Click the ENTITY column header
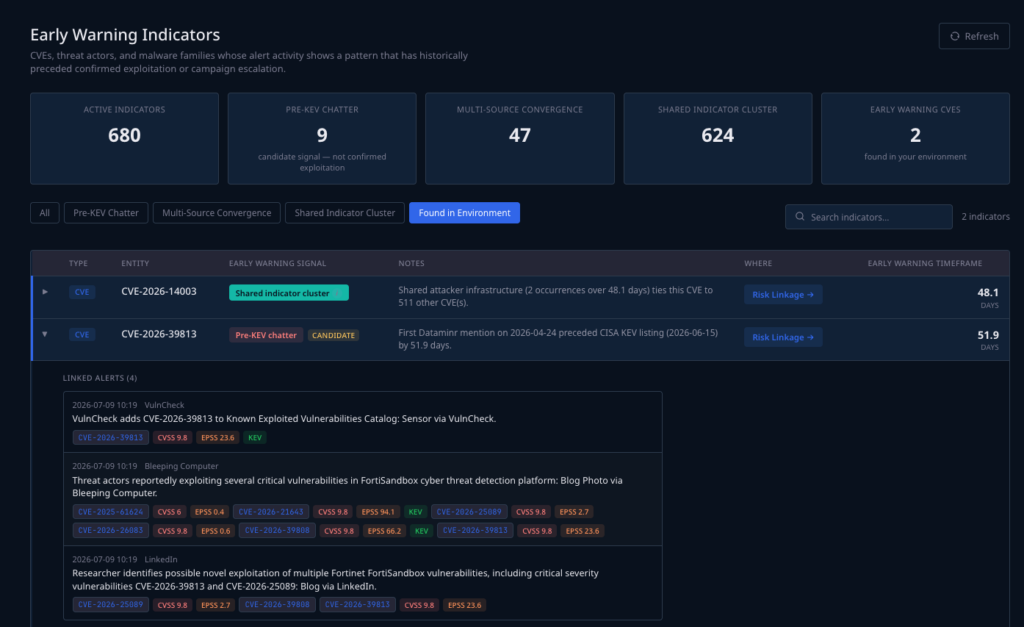 click(135, 263)
